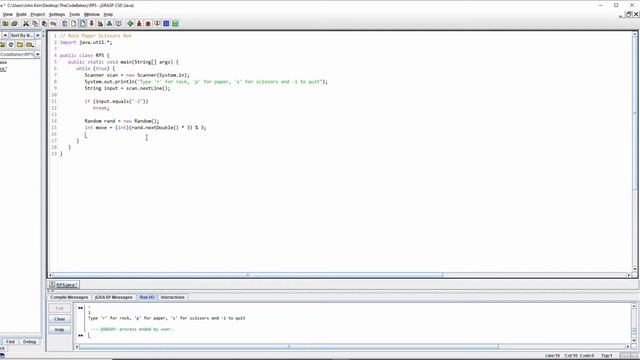Click 'process ended by user' output text

click(x=147, y=329)
